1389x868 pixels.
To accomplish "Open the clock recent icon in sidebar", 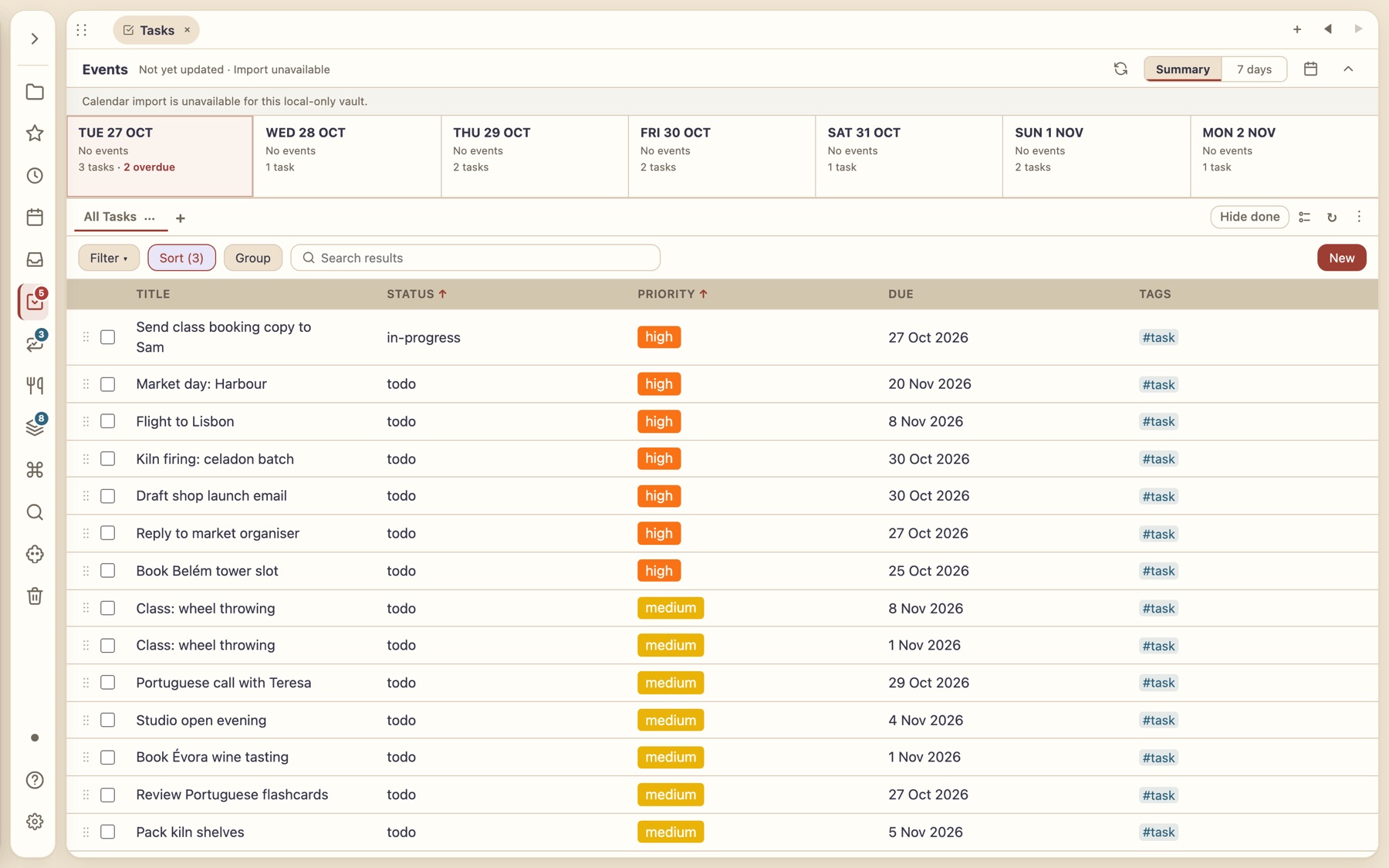I will tap(35, 176).
